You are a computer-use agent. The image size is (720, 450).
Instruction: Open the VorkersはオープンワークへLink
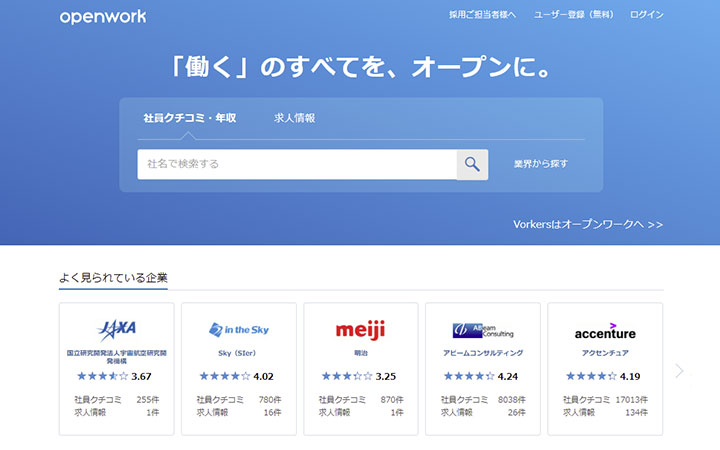[x=587, y=225]
